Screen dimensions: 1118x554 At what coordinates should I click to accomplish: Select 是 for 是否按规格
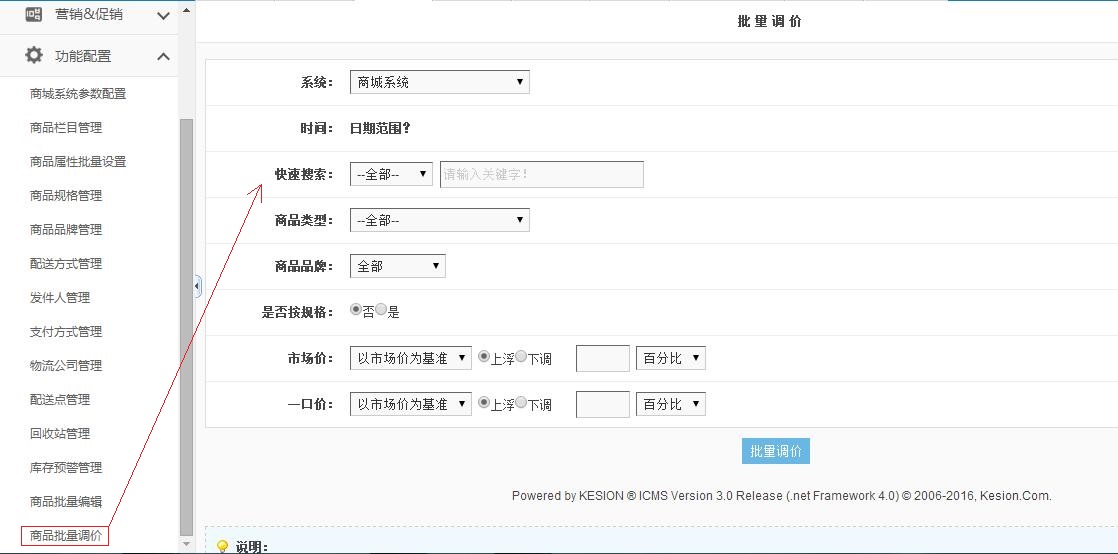pos(381,310)
